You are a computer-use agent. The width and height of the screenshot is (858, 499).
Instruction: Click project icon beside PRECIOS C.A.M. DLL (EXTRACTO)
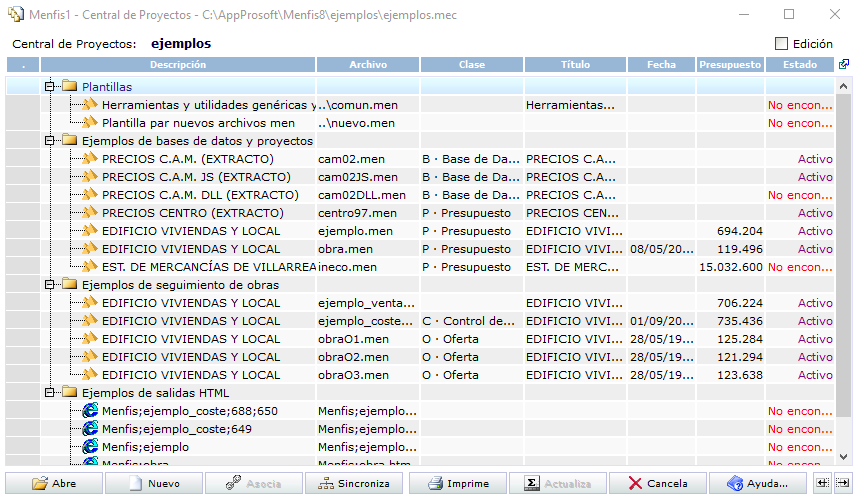click(90, 194)
